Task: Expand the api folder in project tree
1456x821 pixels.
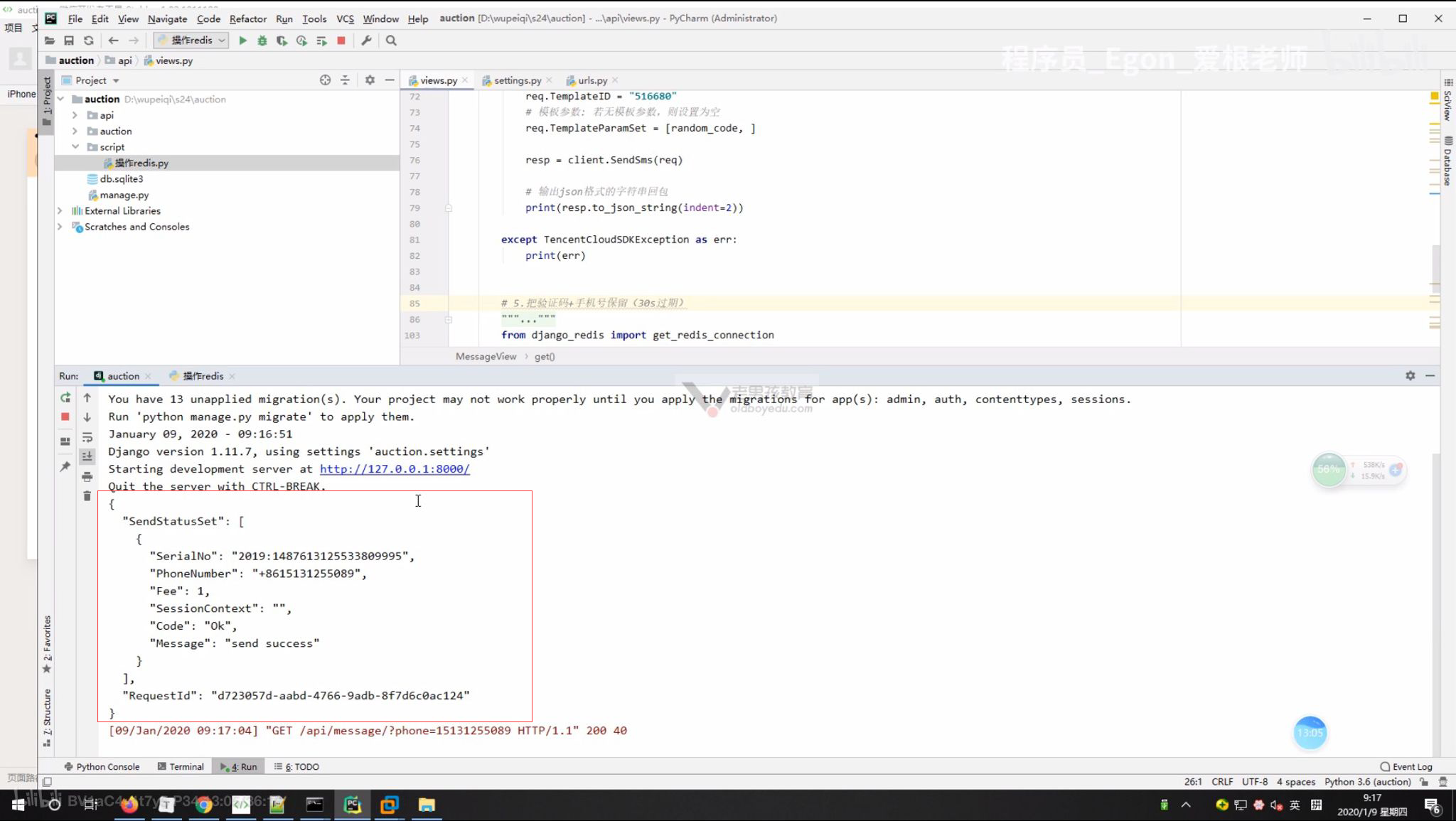Action: (75, 115)
